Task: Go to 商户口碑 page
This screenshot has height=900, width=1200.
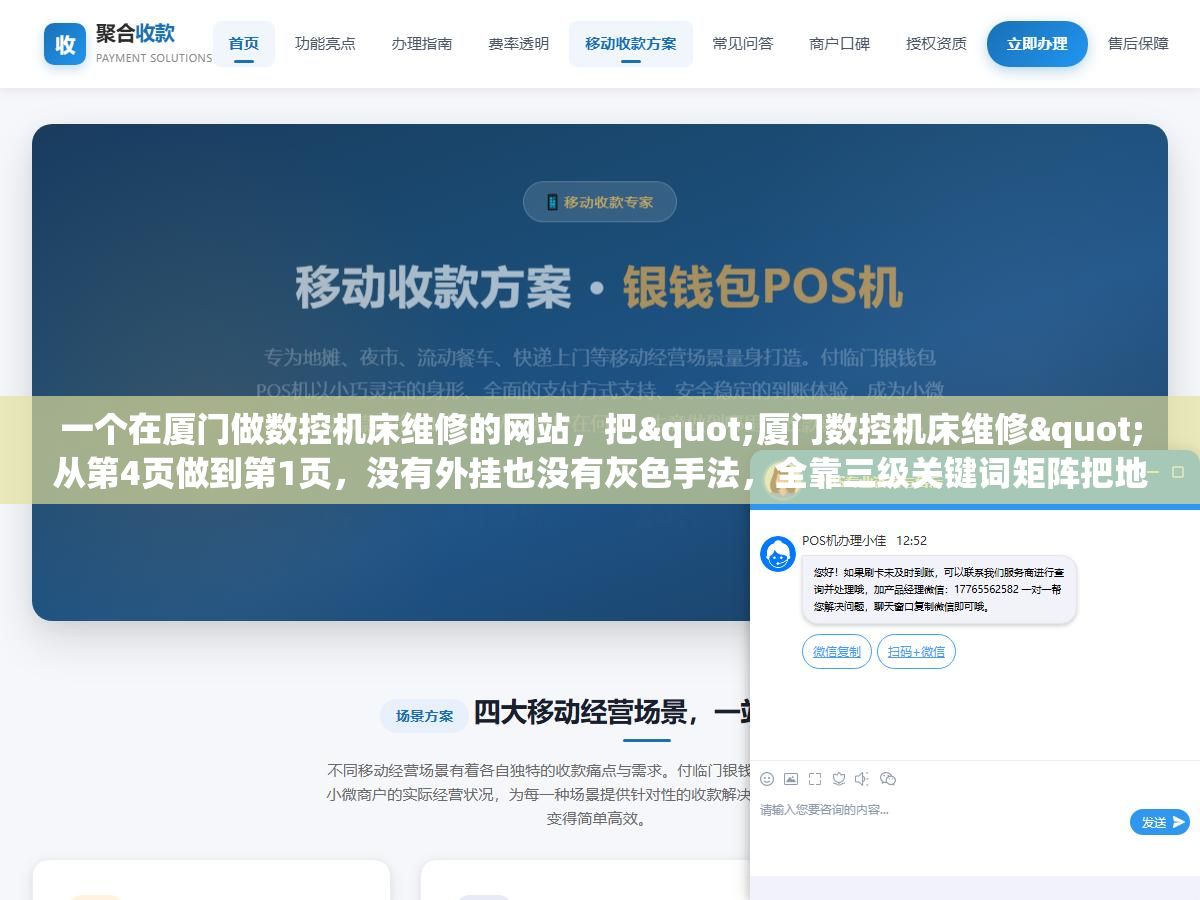Action: (x=840, y=44)
